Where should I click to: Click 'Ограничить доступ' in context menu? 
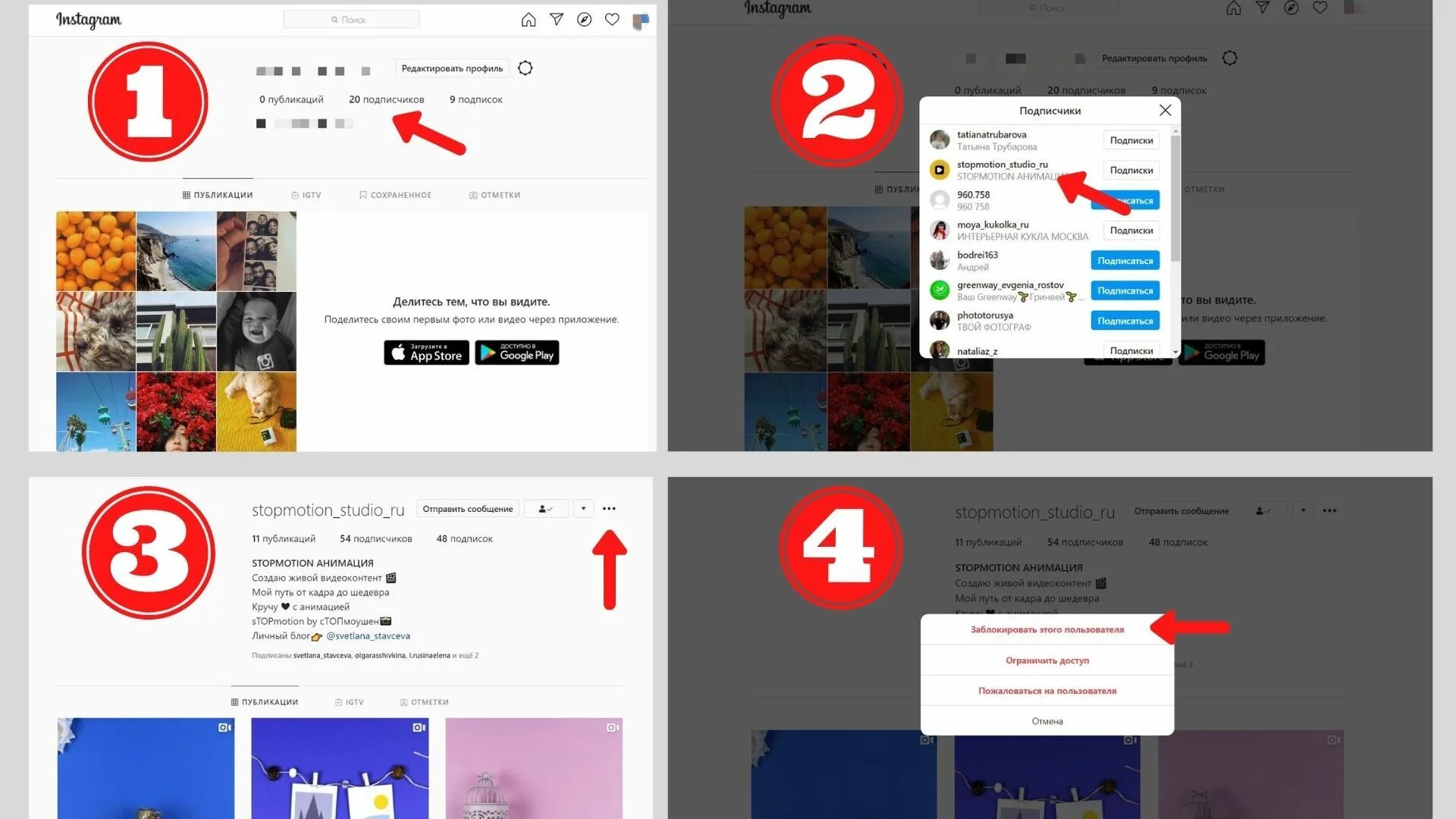tap(1046, 660)
